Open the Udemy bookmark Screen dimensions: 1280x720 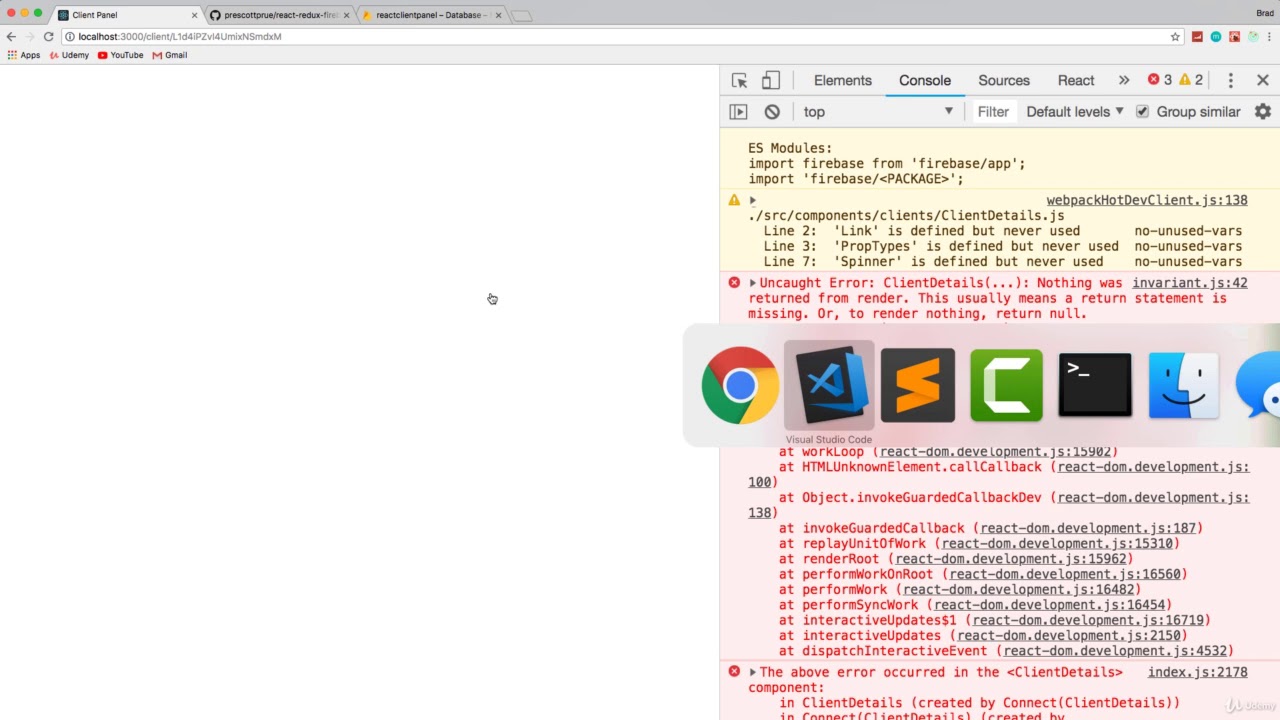pyautogui.click(x=68, y=55)
